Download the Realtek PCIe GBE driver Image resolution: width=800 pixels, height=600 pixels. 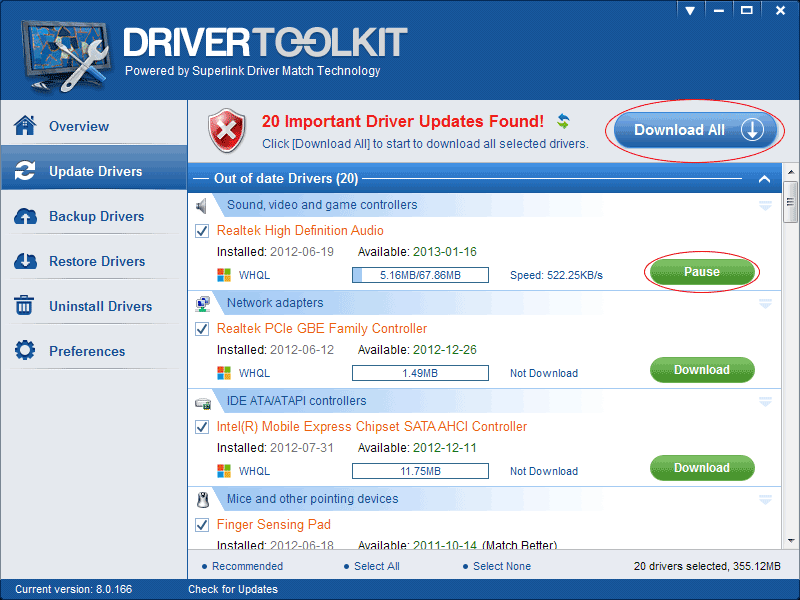pyautogui.click(x=702, y=369)
